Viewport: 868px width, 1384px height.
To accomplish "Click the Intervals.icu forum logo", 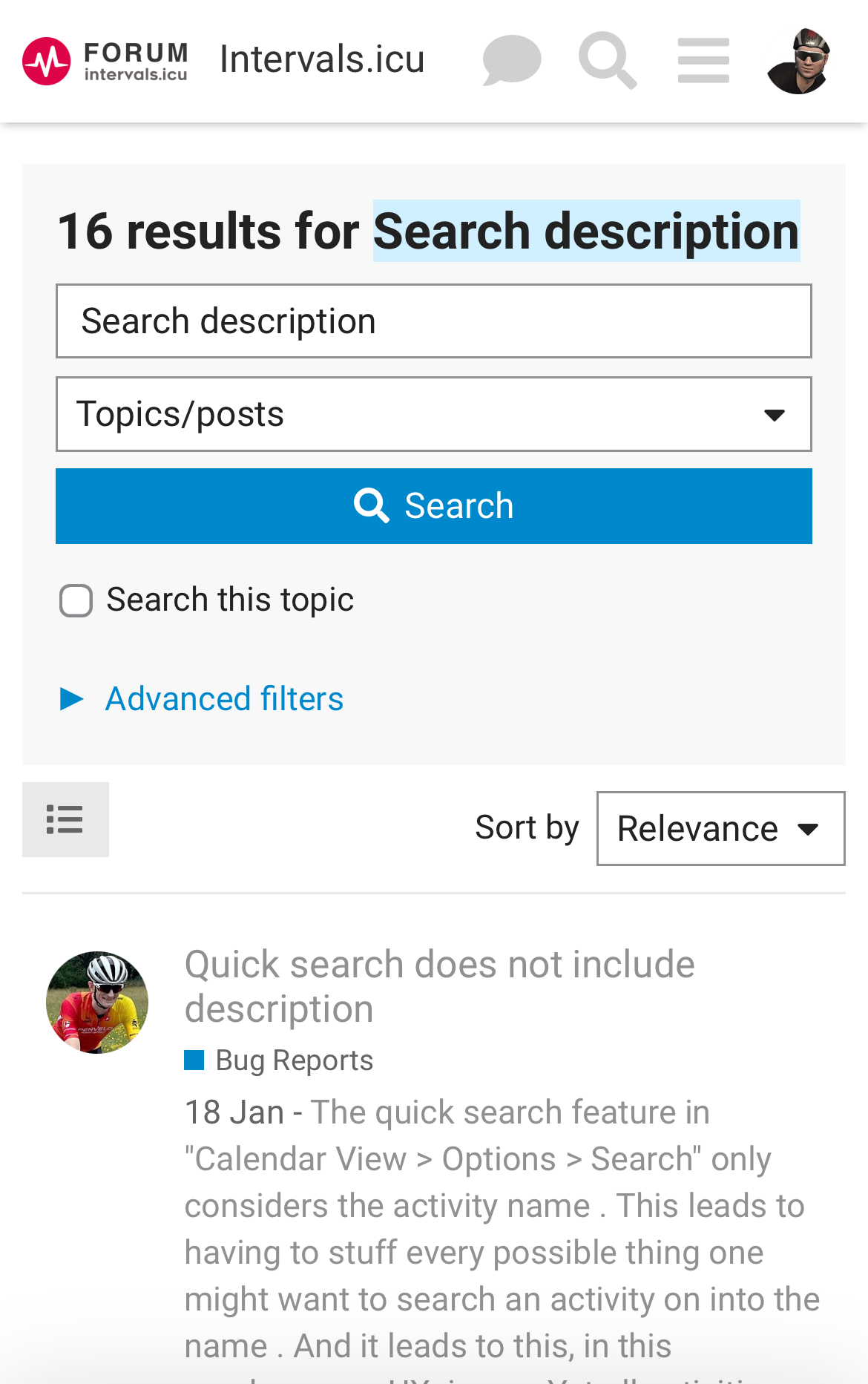I will [x=105, y=61].
